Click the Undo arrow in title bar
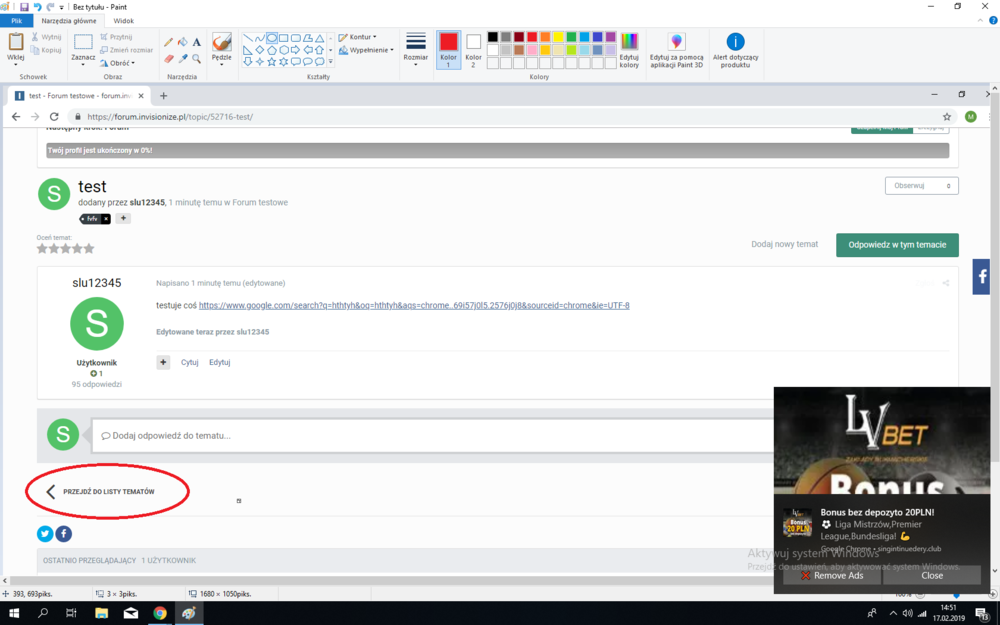 pyautogui.click(x=37, y=6)
